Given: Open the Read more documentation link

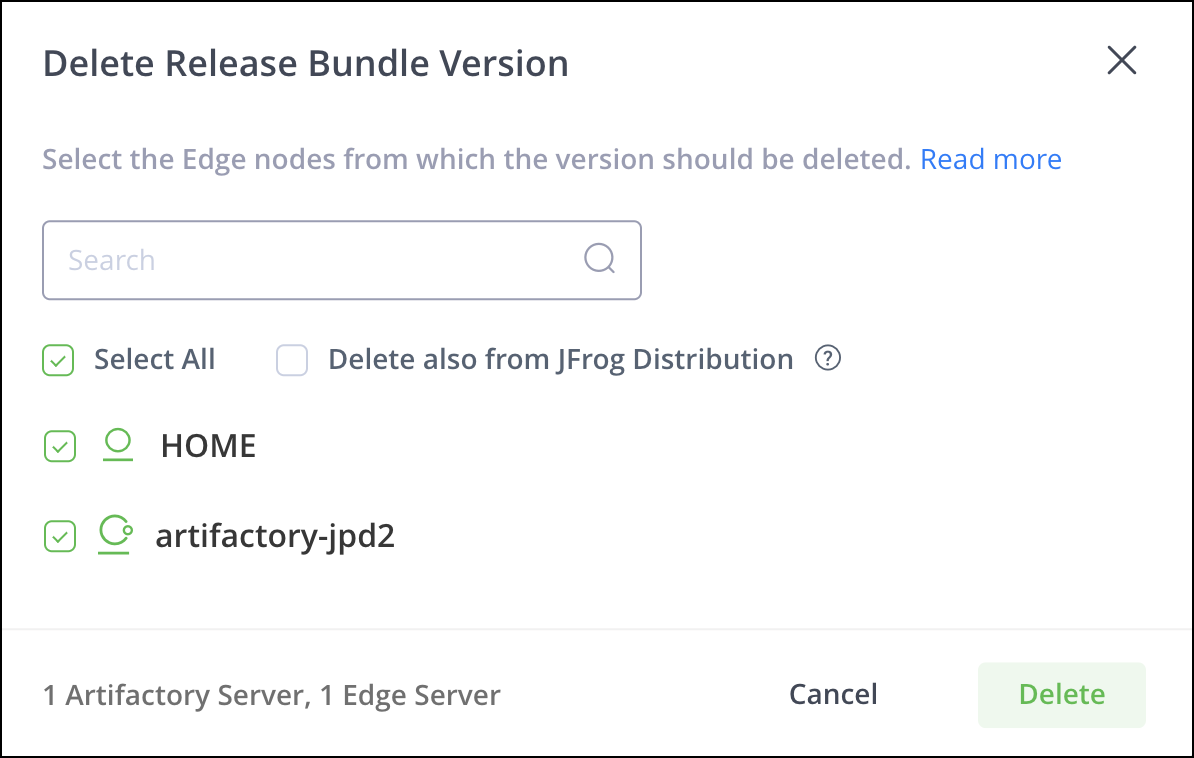Looking at the screenshot, I should pyautogui.click(x=990, y=158).
